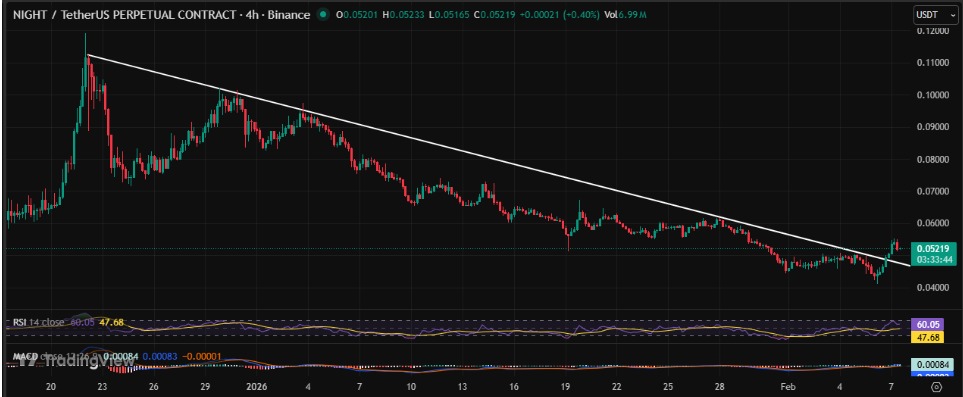This screenshot has width=963, height=397.
Task: Click the green market status dot
Action: (322, 15)
